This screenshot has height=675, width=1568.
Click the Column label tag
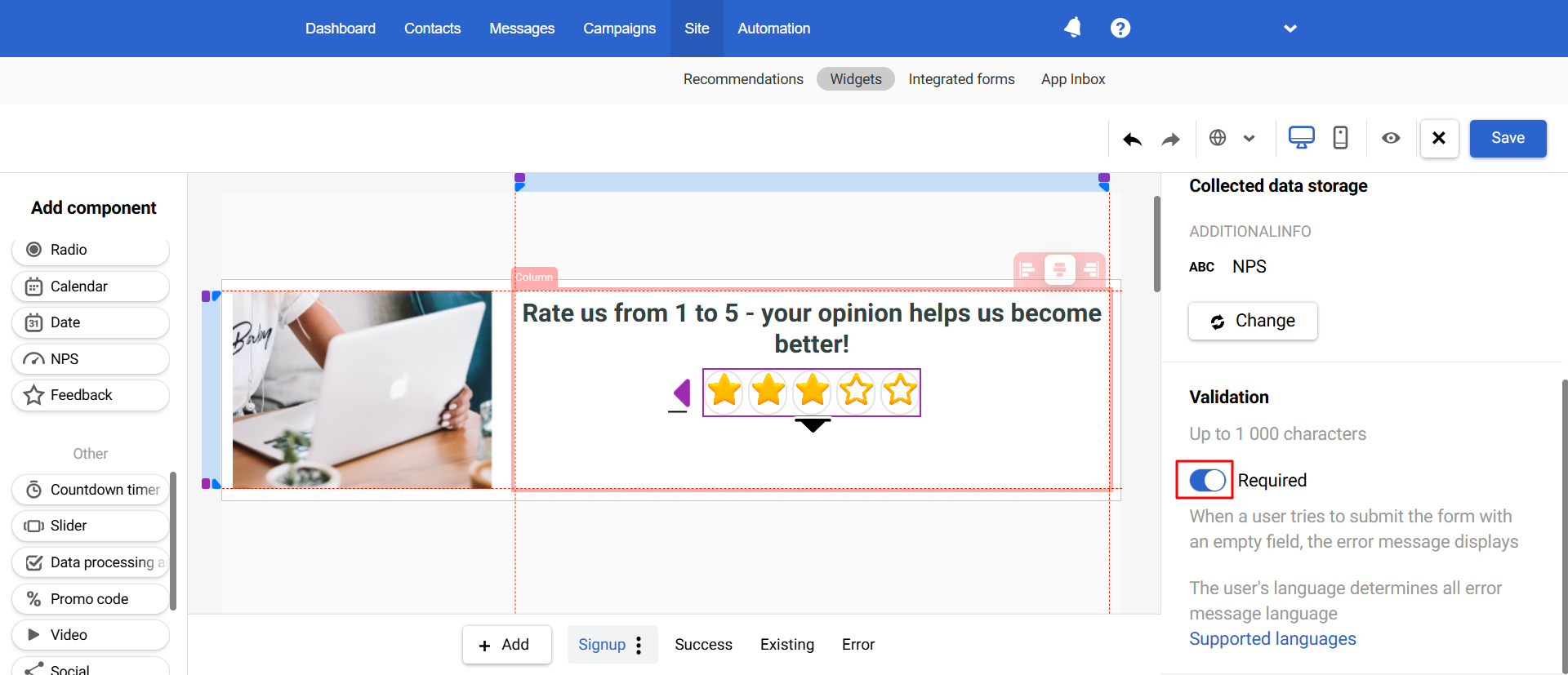tap(534, 277)
